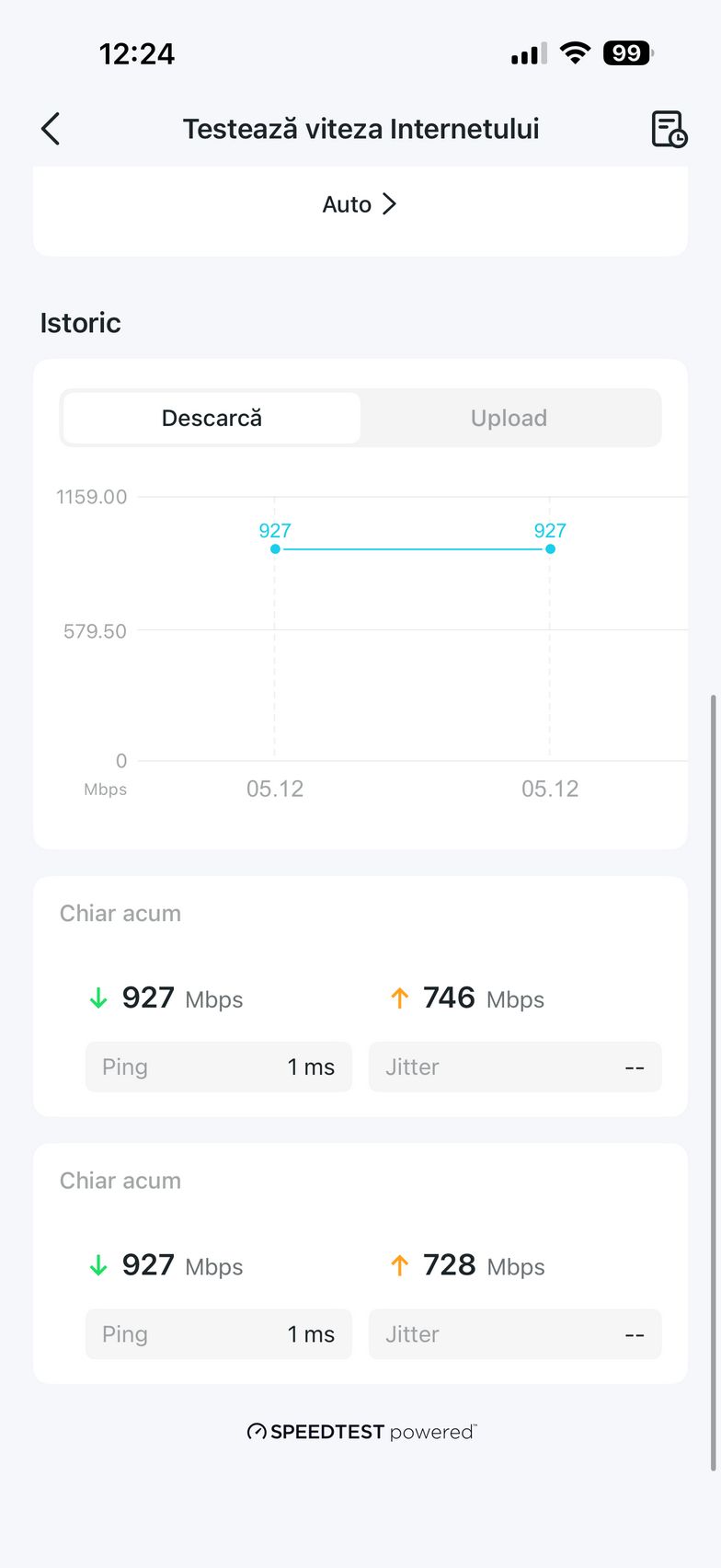This screenshot has height=1568, width=721.
Task: Tap the Speedtest gauge logo icon
Action: (257, 1432)
